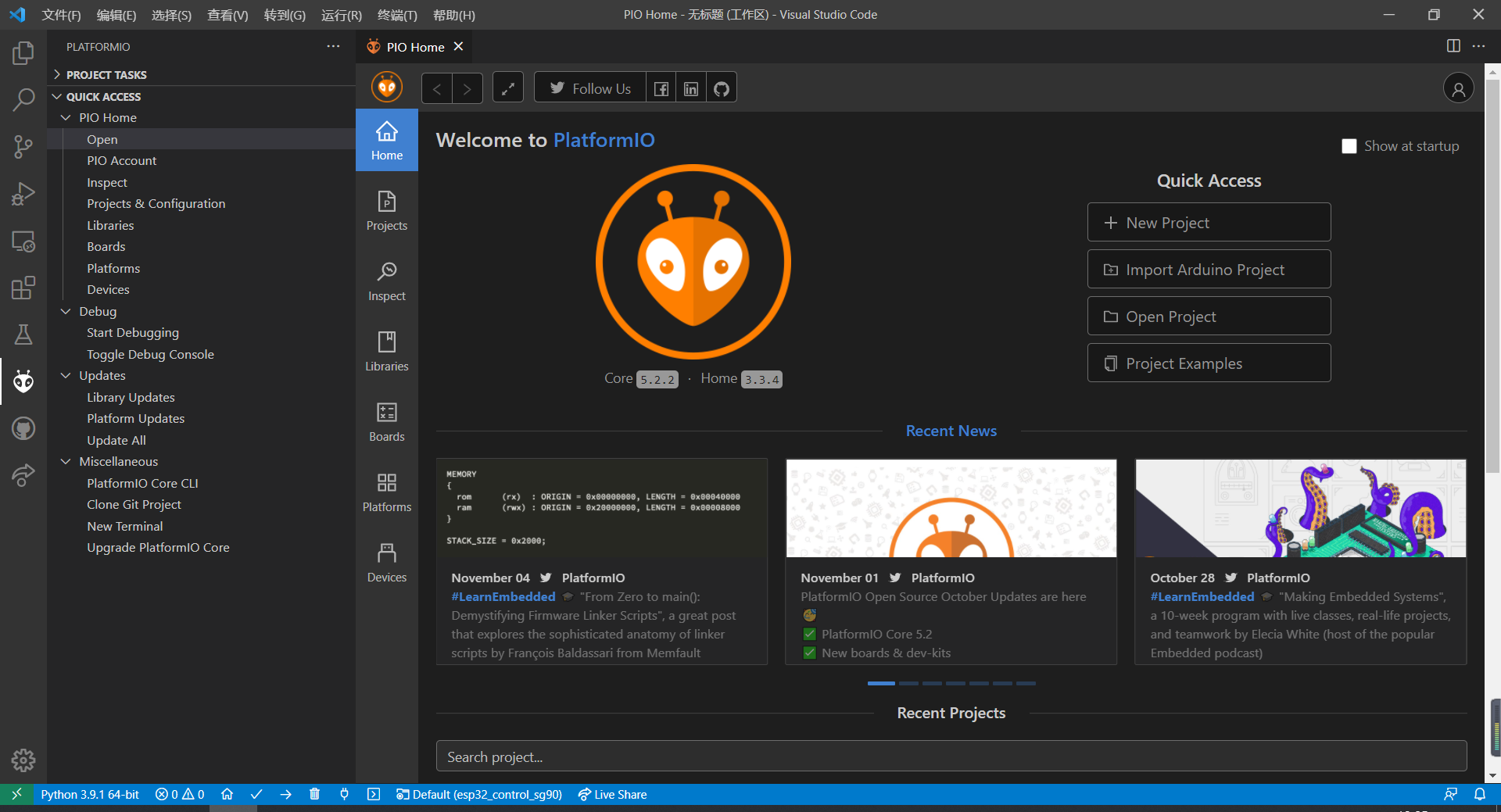1501x812 pixels.
Task: Open the Devices panel icon
Action: [386, 561]
